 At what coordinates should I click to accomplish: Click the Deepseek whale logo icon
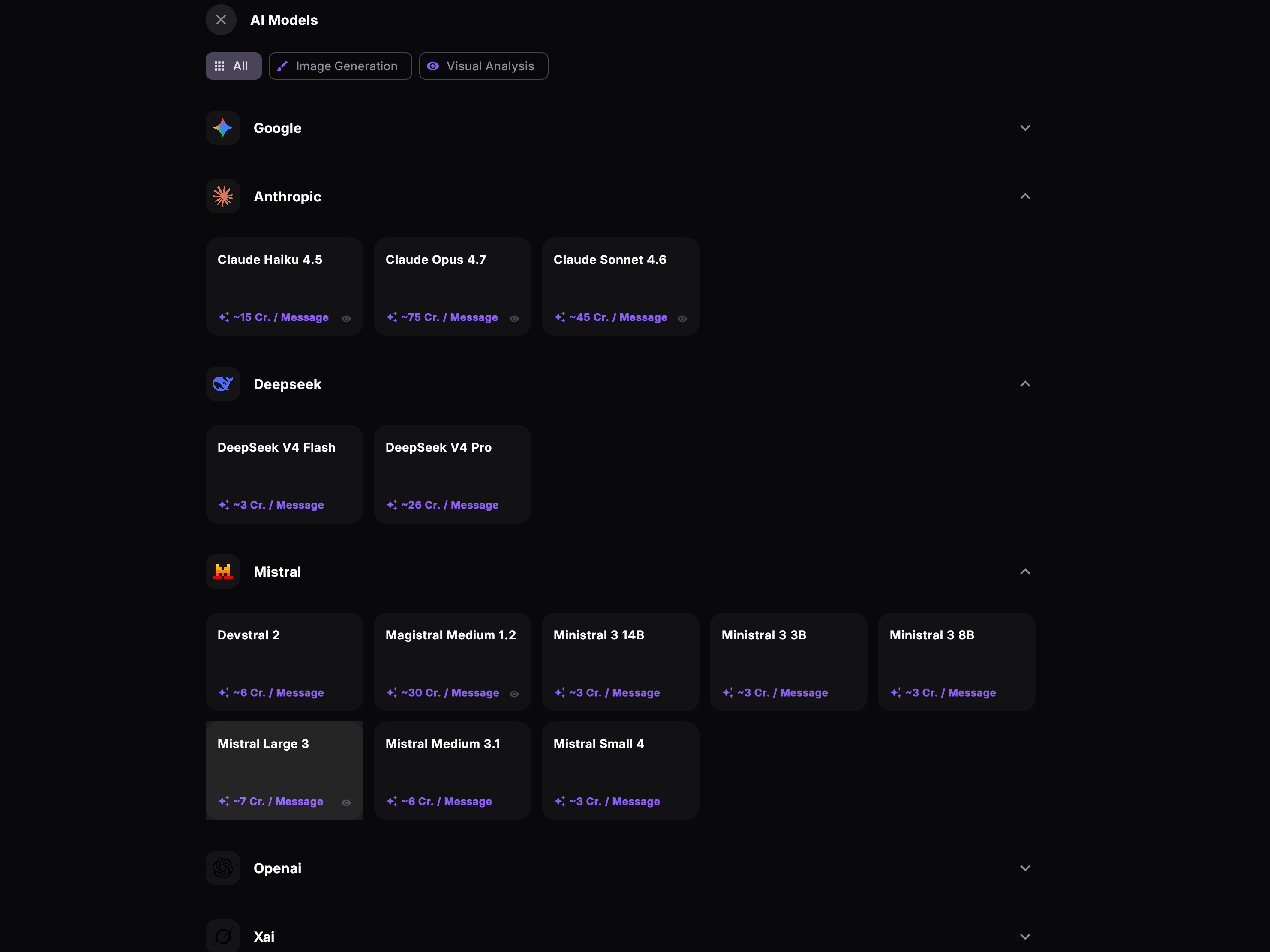pyautogui.click(x=223, y=384)
